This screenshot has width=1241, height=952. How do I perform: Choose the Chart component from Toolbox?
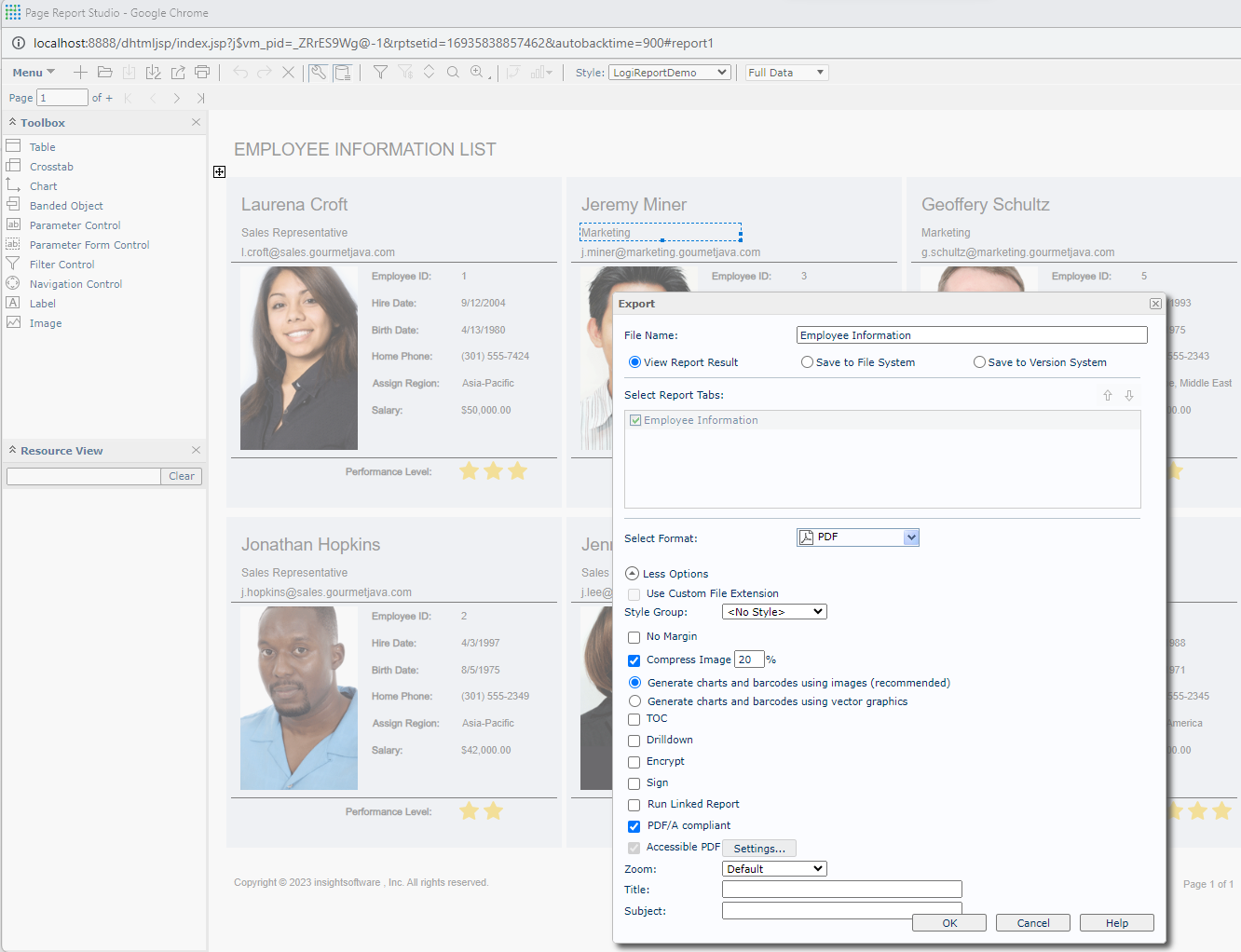[43, 185]
